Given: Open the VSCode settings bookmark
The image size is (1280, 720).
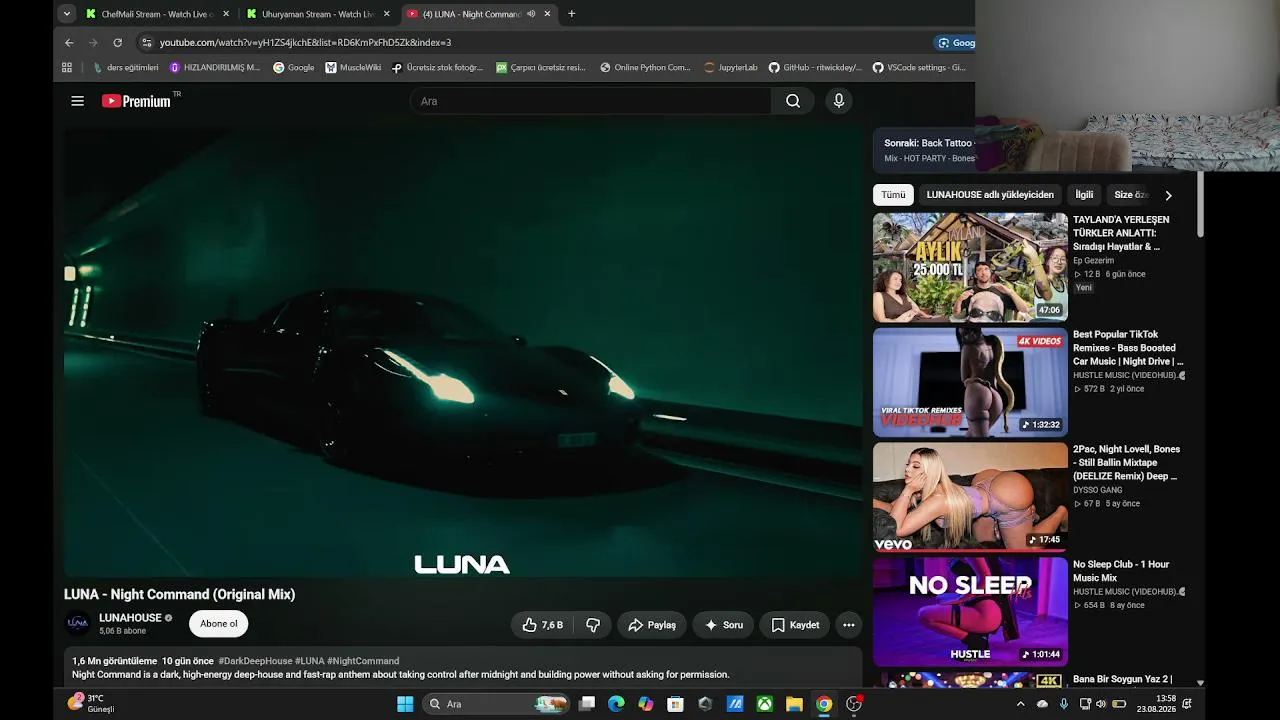Looking at the screenshot, I should coord(919,68).
